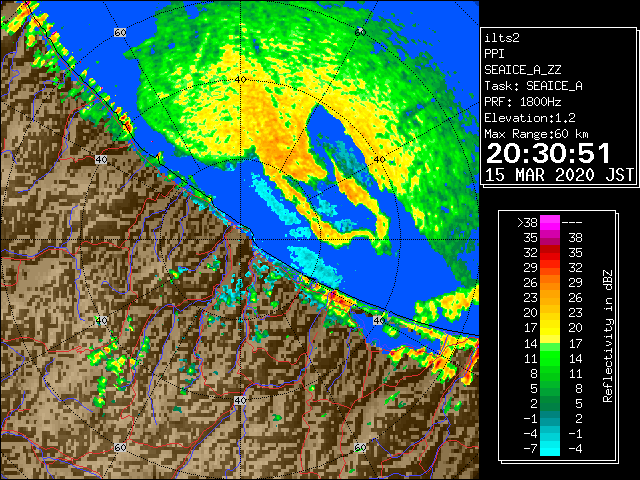Viewport: 640px width, 480px height.
Task: Select the 'PRF: 1800Hz' text
Action: coord(522,102)
